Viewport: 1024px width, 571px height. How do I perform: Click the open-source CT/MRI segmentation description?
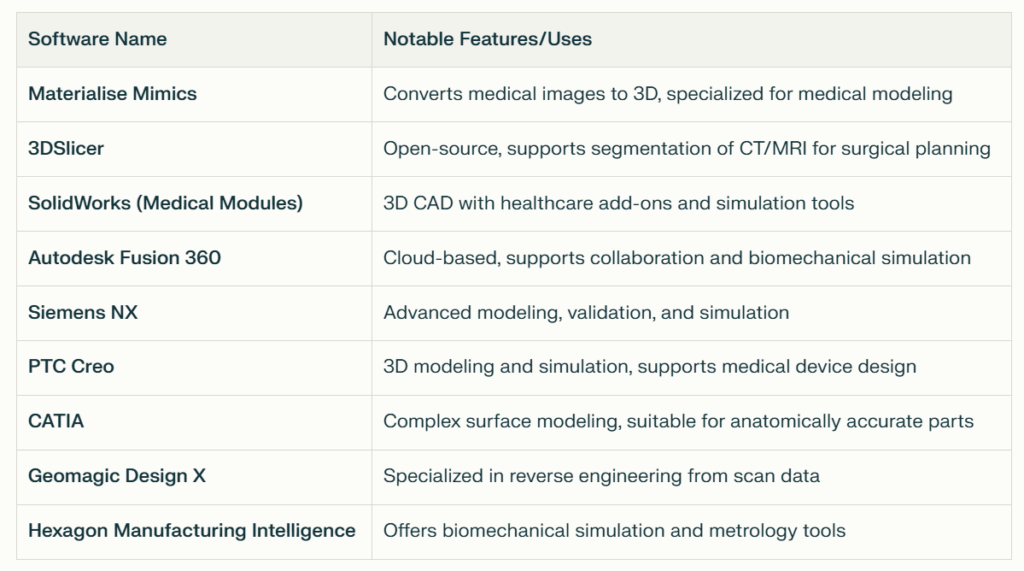pos(687,149)
